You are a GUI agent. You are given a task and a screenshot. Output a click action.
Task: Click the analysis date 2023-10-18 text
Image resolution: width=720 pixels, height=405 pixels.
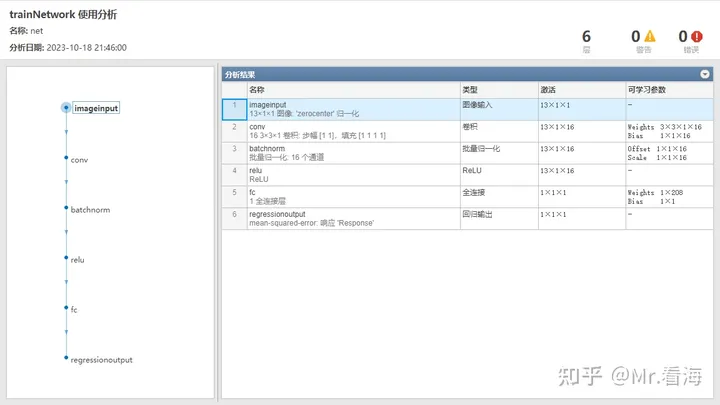[x=86, y=47]
